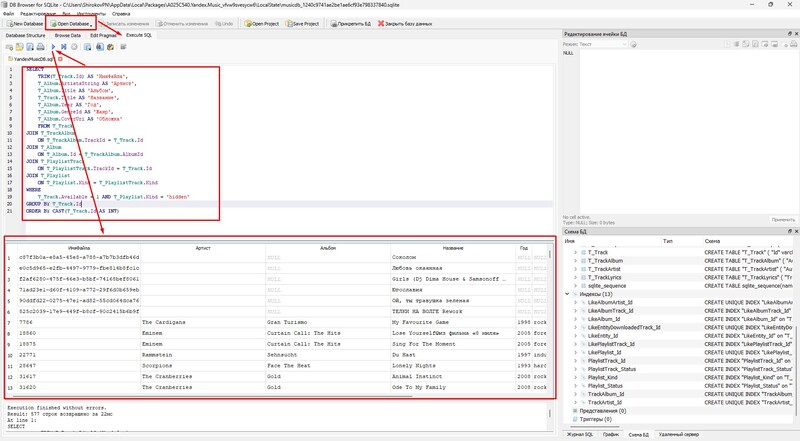Switch to the Browse Data tab
The image size is (800, 441).
(67, 35)
